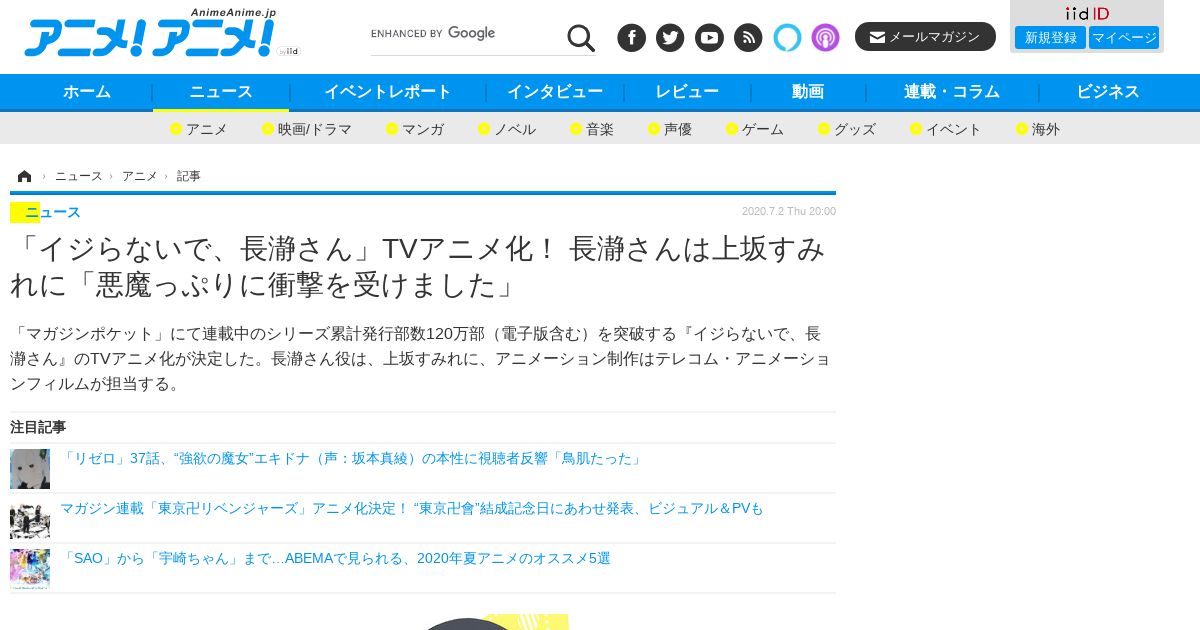Open the 東京卍リベンジャーズ article link
The image size is (1200, 630).
coord(411,508)
